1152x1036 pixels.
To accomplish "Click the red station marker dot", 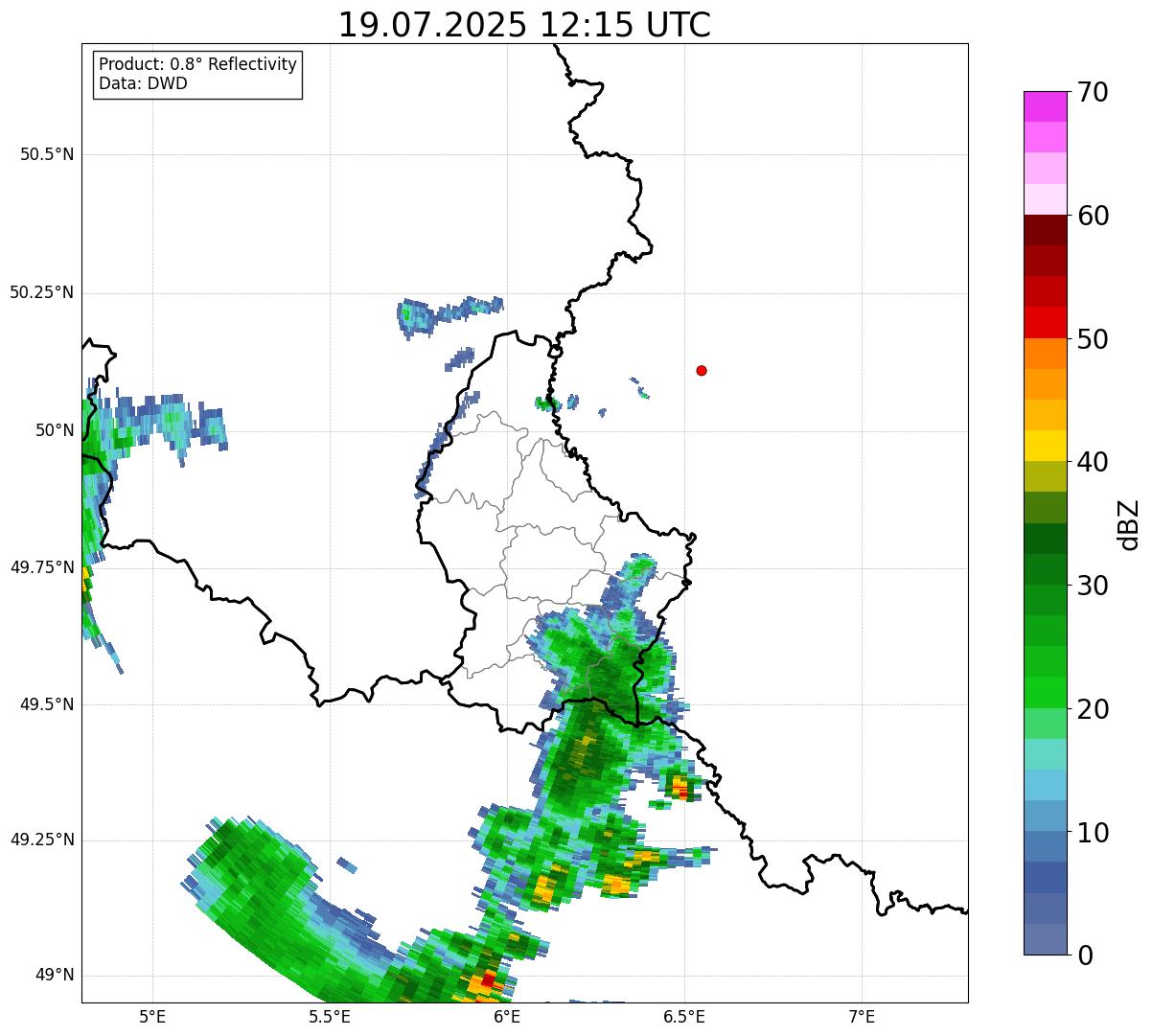I will tap(702, 370).
